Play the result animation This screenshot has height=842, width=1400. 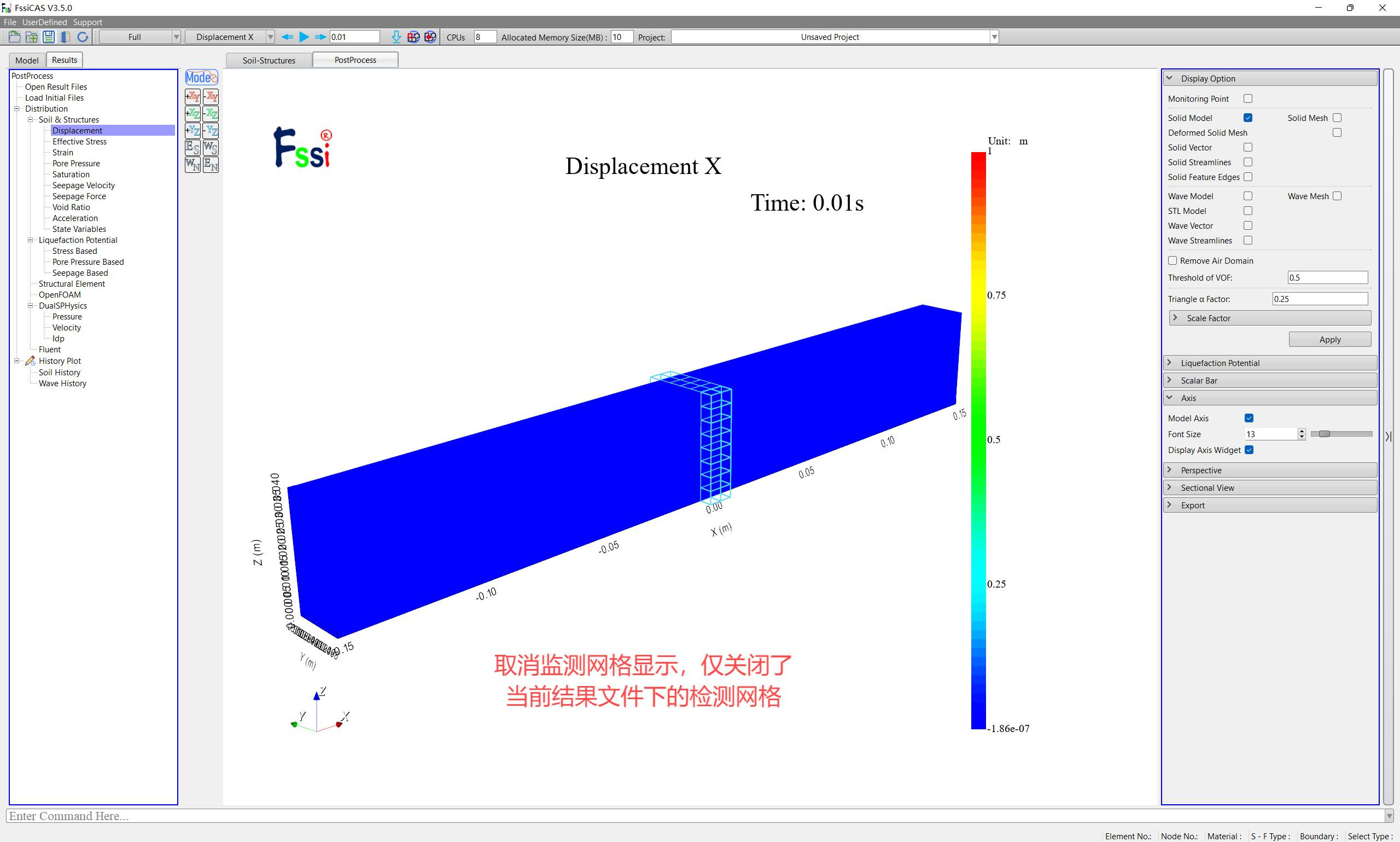(304, 37)
